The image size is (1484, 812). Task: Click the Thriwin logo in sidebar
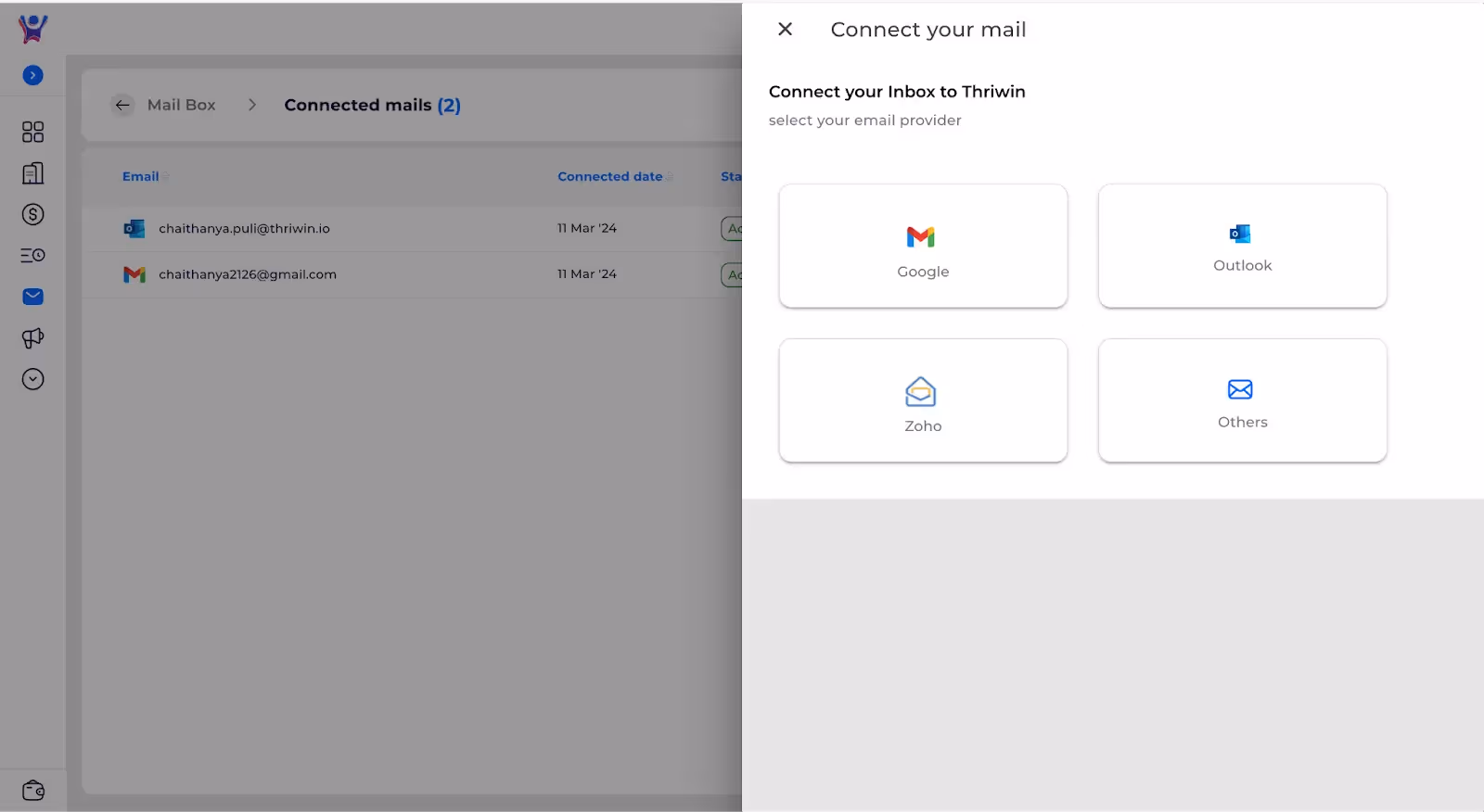click(x=32, y=29)
